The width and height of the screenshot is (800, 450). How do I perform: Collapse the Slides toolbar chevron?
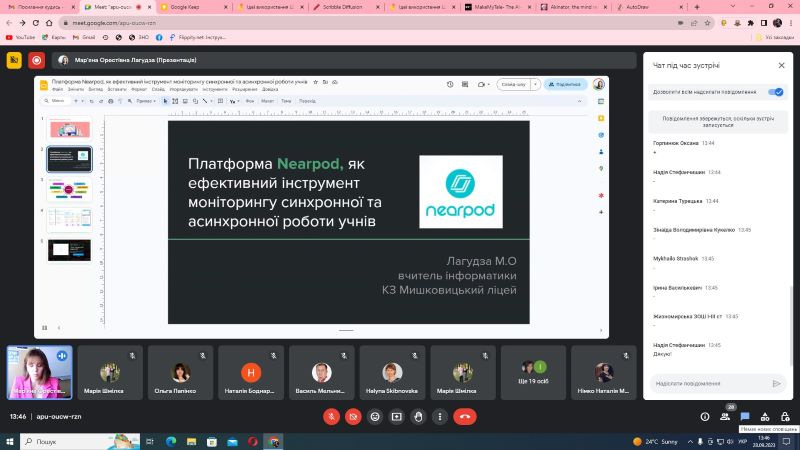click(580, 101)
